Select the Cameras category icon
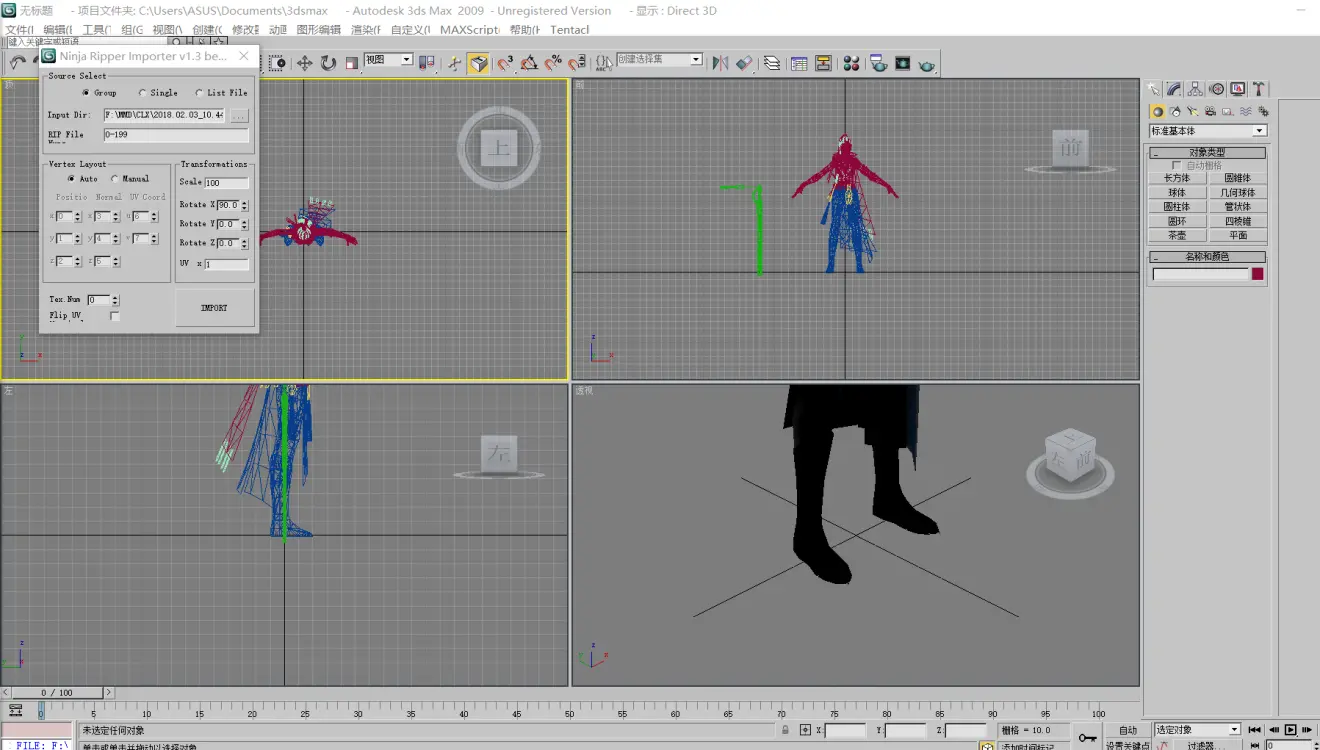This screenshot has width=1320, height=750. [x=1211, y=111]
